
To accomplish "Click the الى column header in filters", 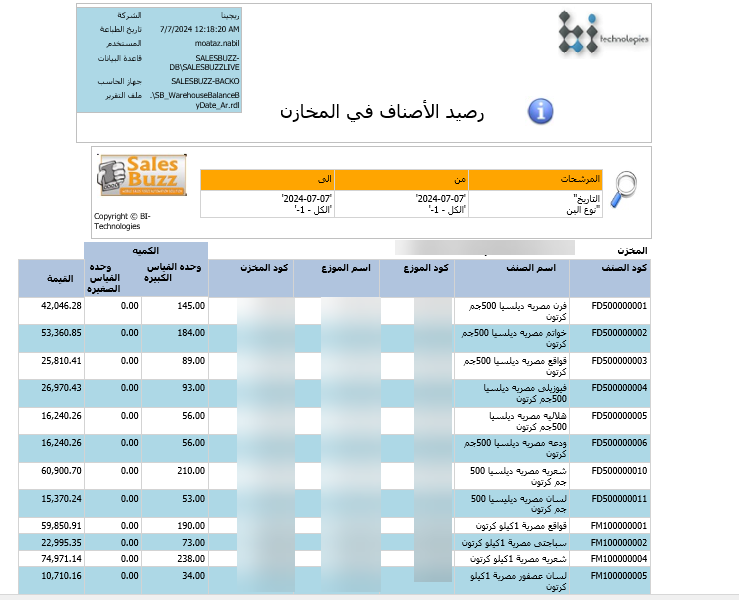I will pyautogui.click(x=267, y=179).
